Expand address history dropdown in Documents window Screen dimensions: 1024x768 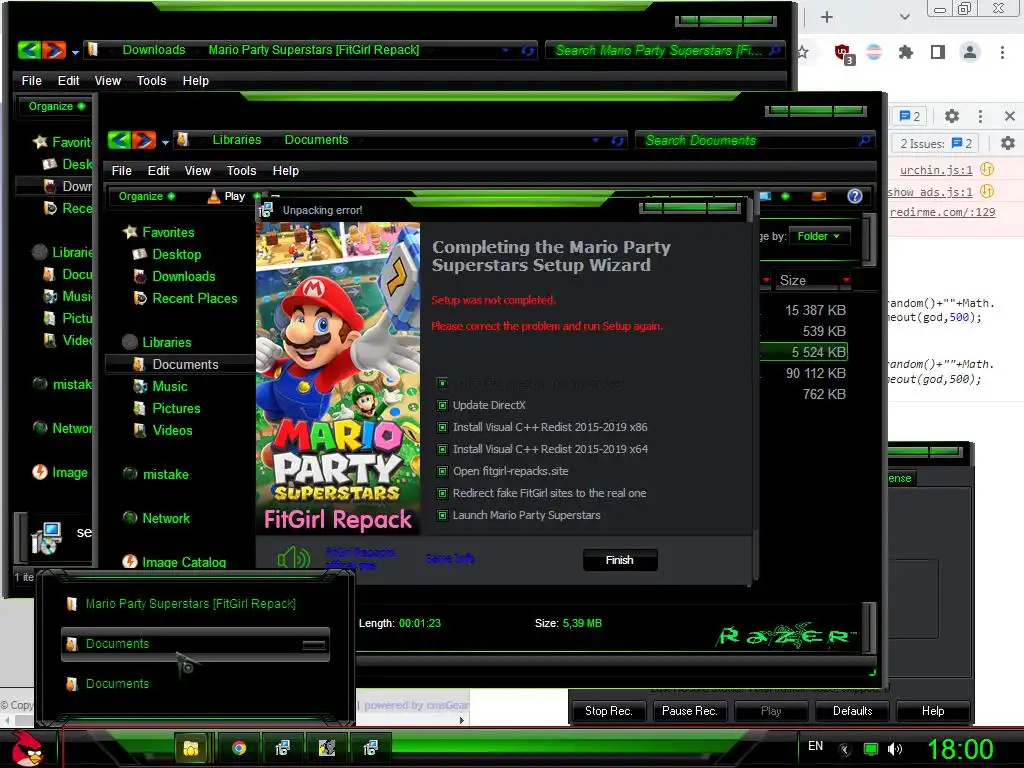pos(596,140)
